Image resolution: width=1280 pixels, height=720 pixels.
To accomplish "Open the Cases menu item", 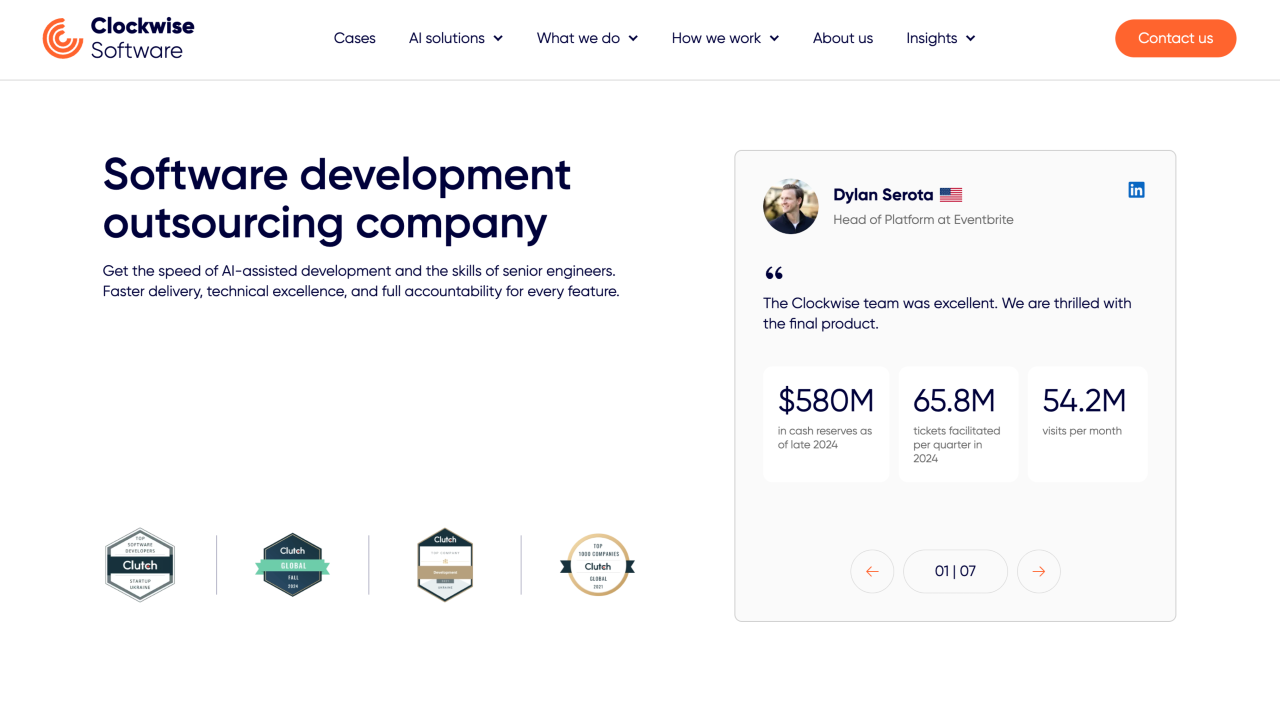I will (x=355, y=38).
